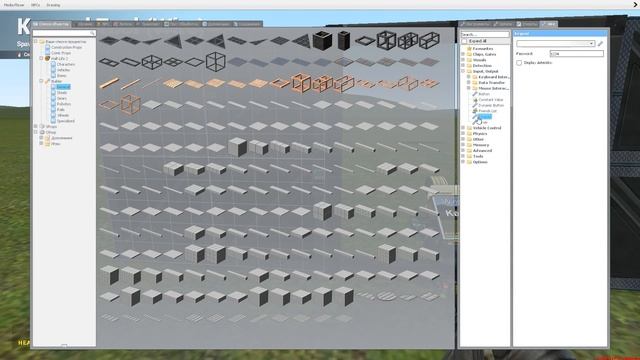This screenshot has height=360, width=640.
Task: Select the General builder category
Action: (63, 87)
